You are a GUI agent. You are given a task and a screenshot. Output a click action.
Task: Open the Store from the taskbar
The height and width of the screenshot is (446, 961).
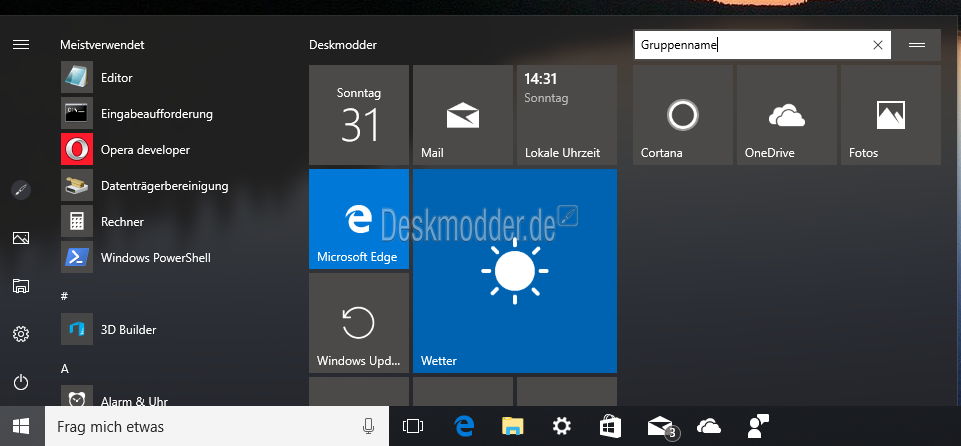point(610,426)
